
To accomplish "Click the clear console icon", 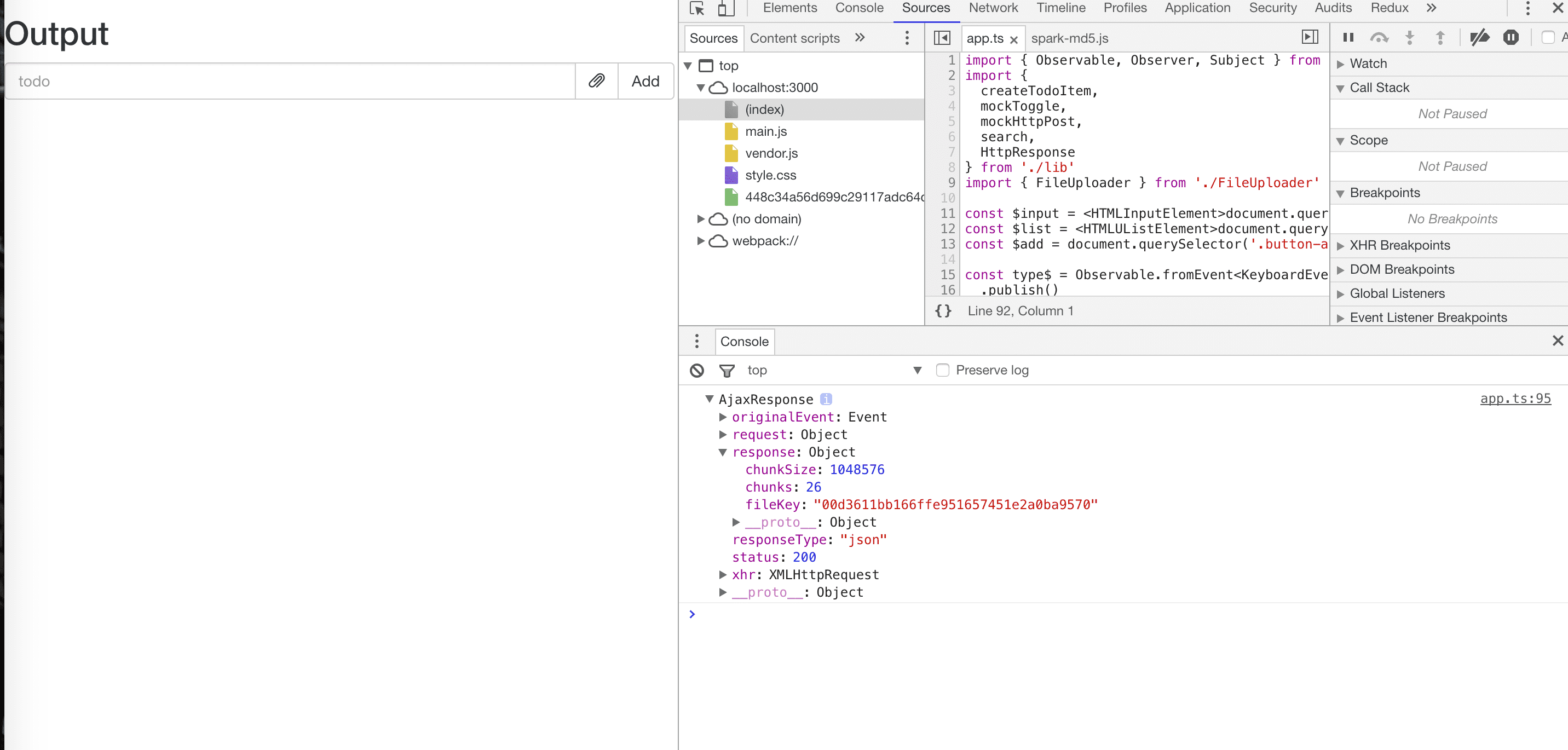I will click(697, 370).
